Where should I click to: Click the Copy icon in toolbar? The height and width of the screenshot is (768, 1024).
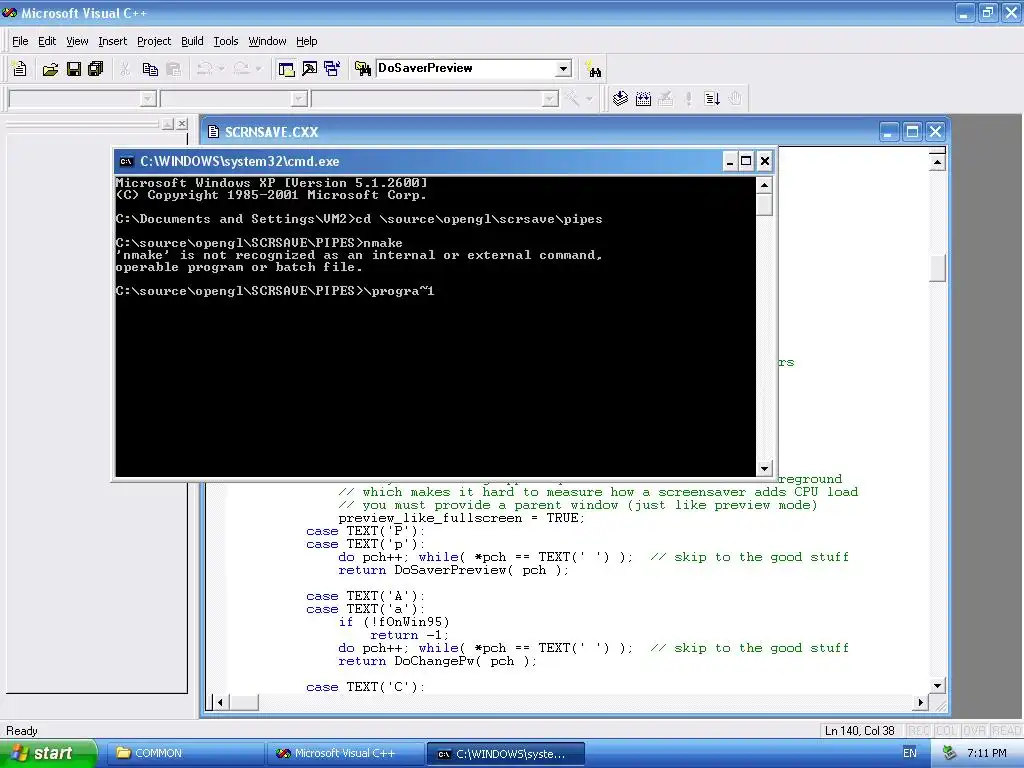pos(150,69)
